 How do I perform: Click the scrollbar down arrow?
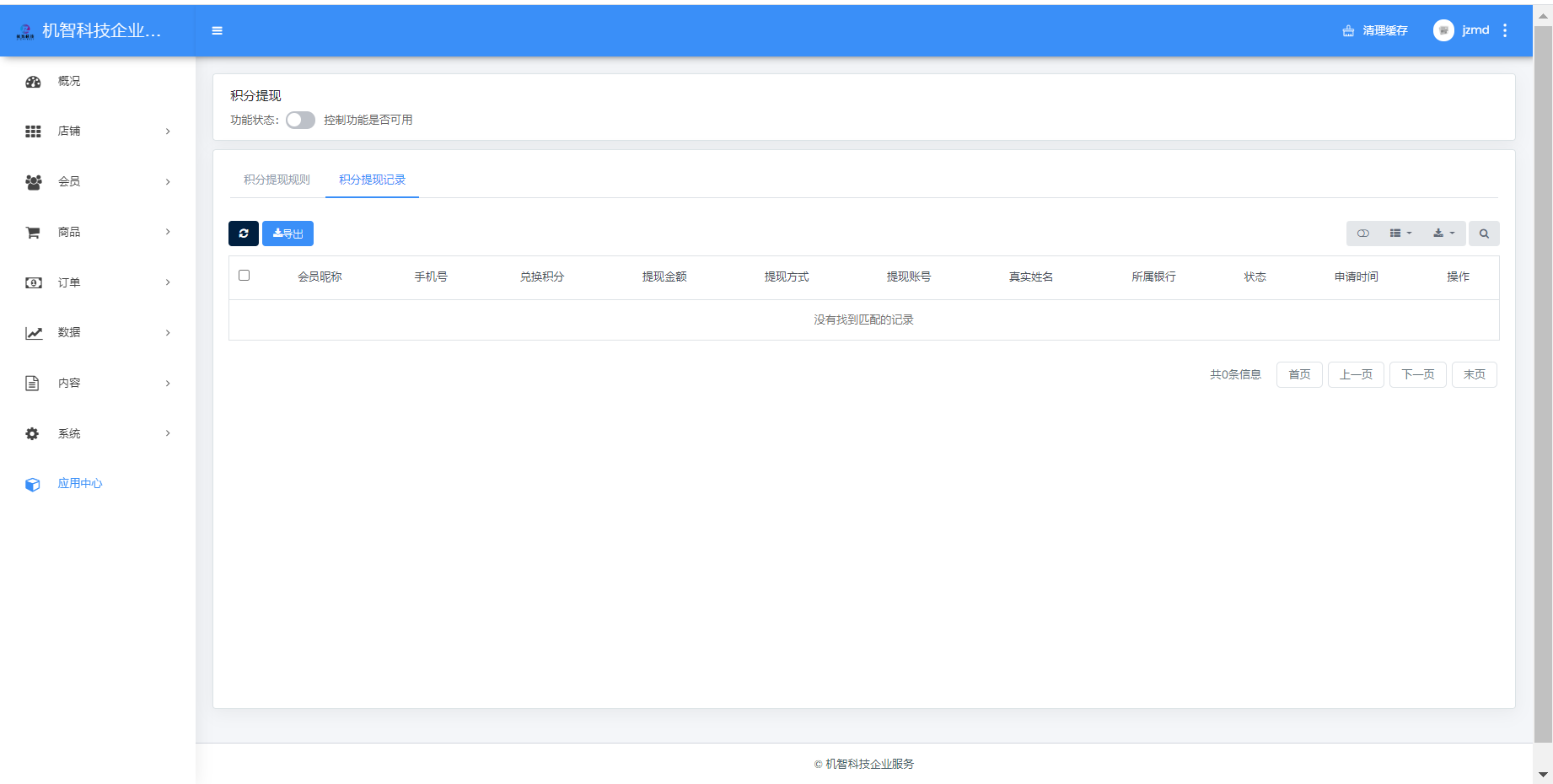click(x=1543, y=775)
